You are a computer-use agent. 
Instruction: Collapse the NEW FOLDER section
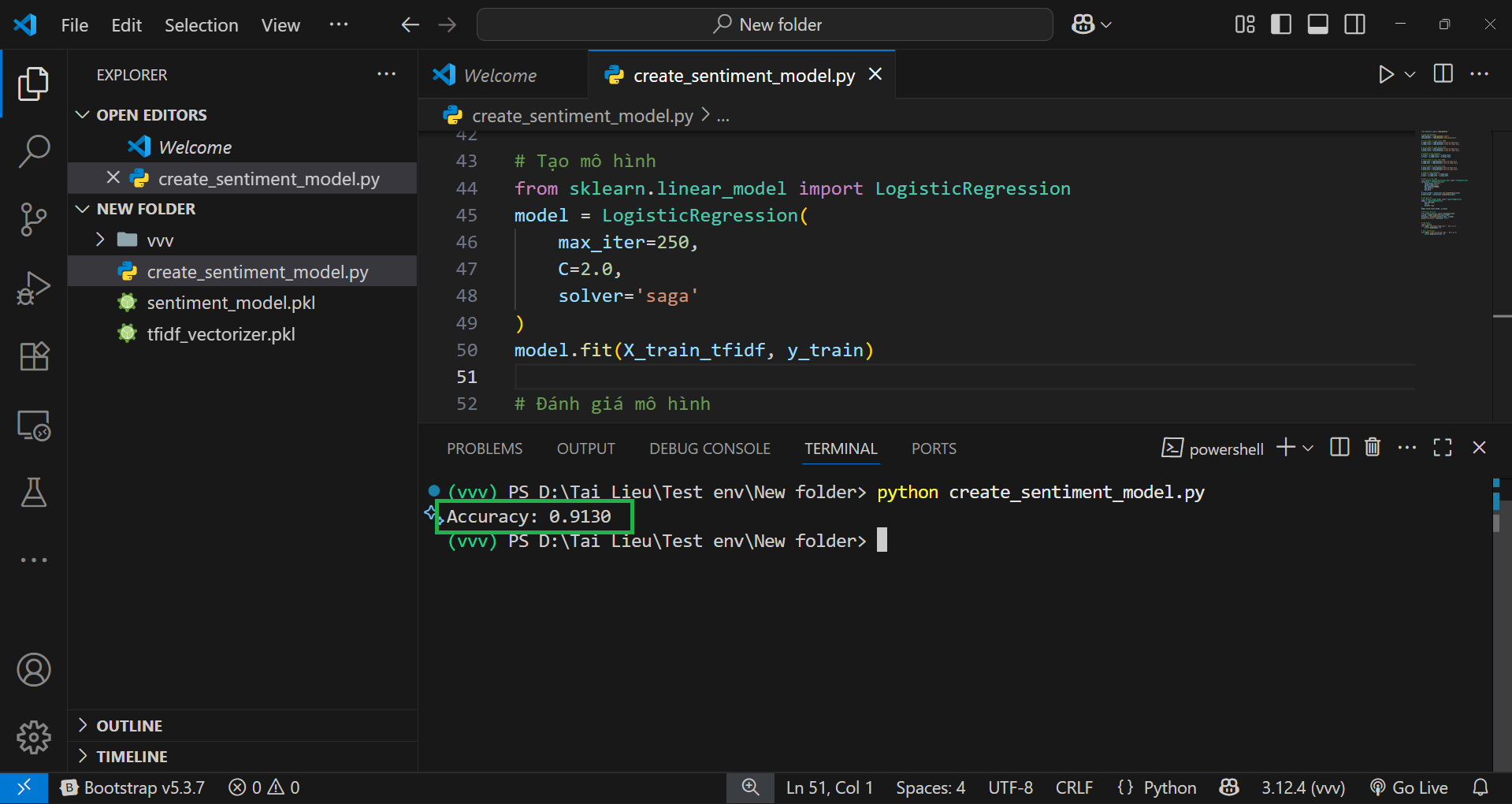click(243, 209)
